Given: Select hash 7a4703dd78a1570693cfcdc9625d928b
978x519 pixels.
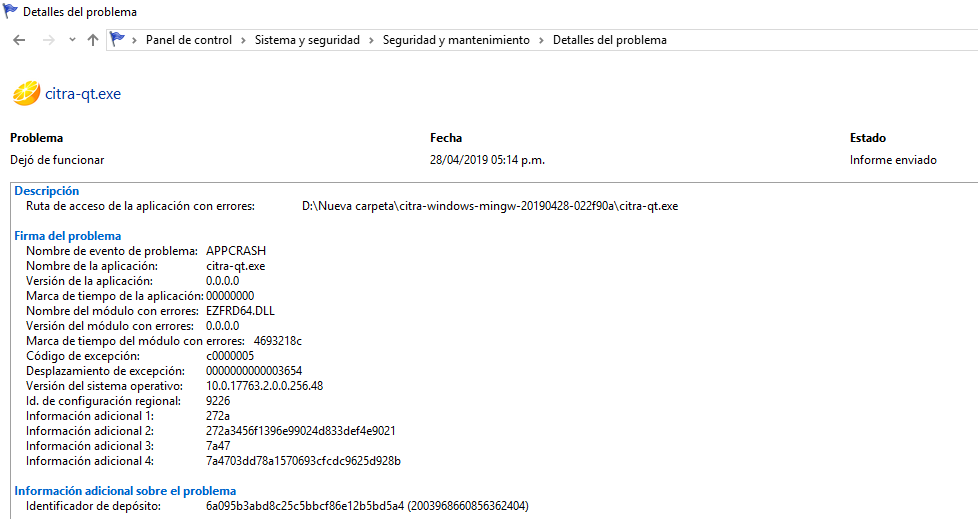Looking at the screenshot, I should 303,460.
